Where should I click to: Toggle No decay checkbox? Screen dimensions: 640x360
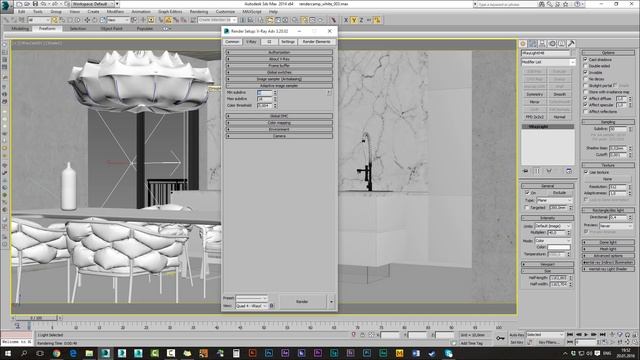tap(585, 79)
